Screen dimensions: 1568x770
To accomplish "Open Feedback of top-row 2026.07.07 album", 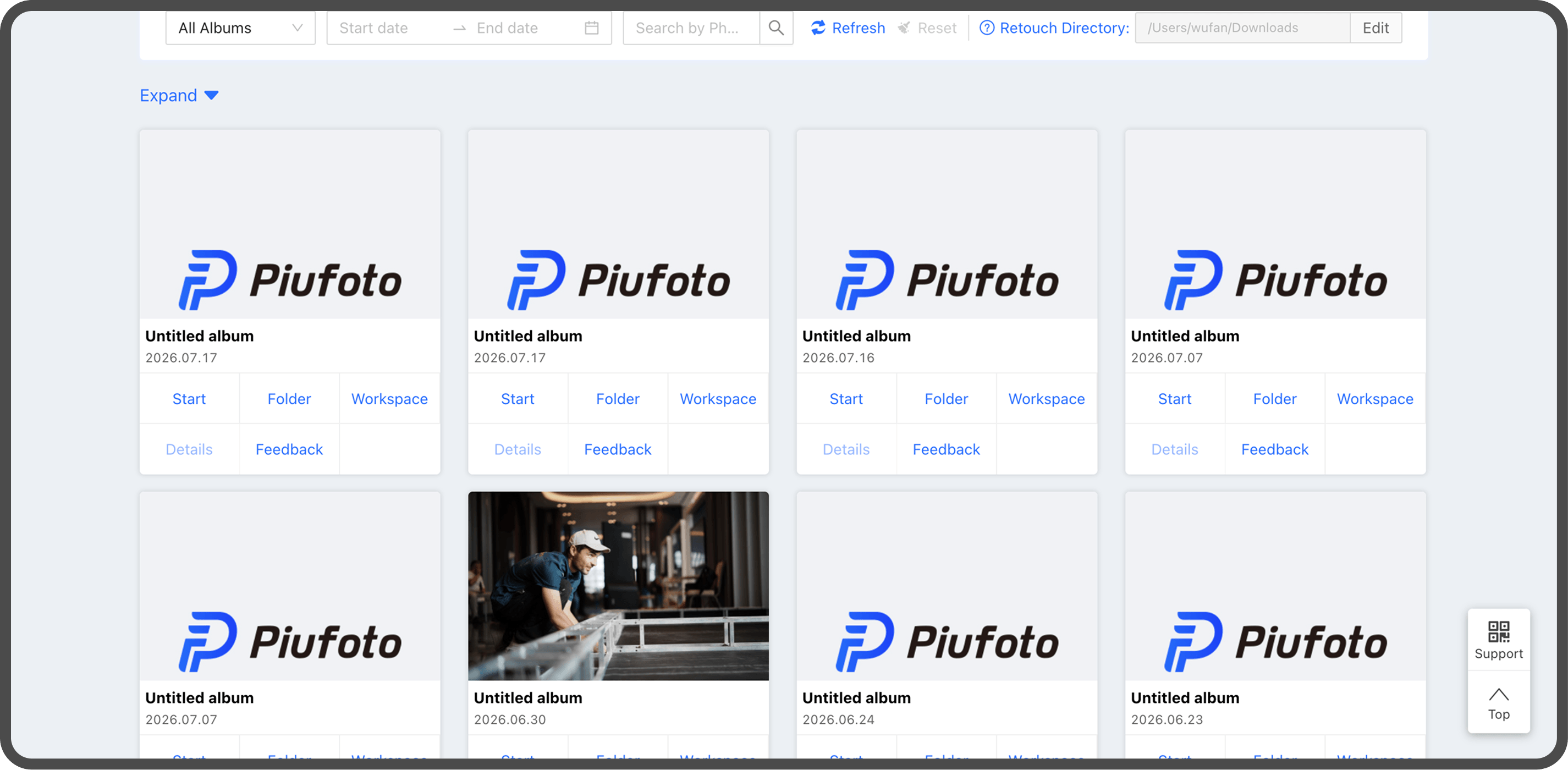I will coord(1275,449).
